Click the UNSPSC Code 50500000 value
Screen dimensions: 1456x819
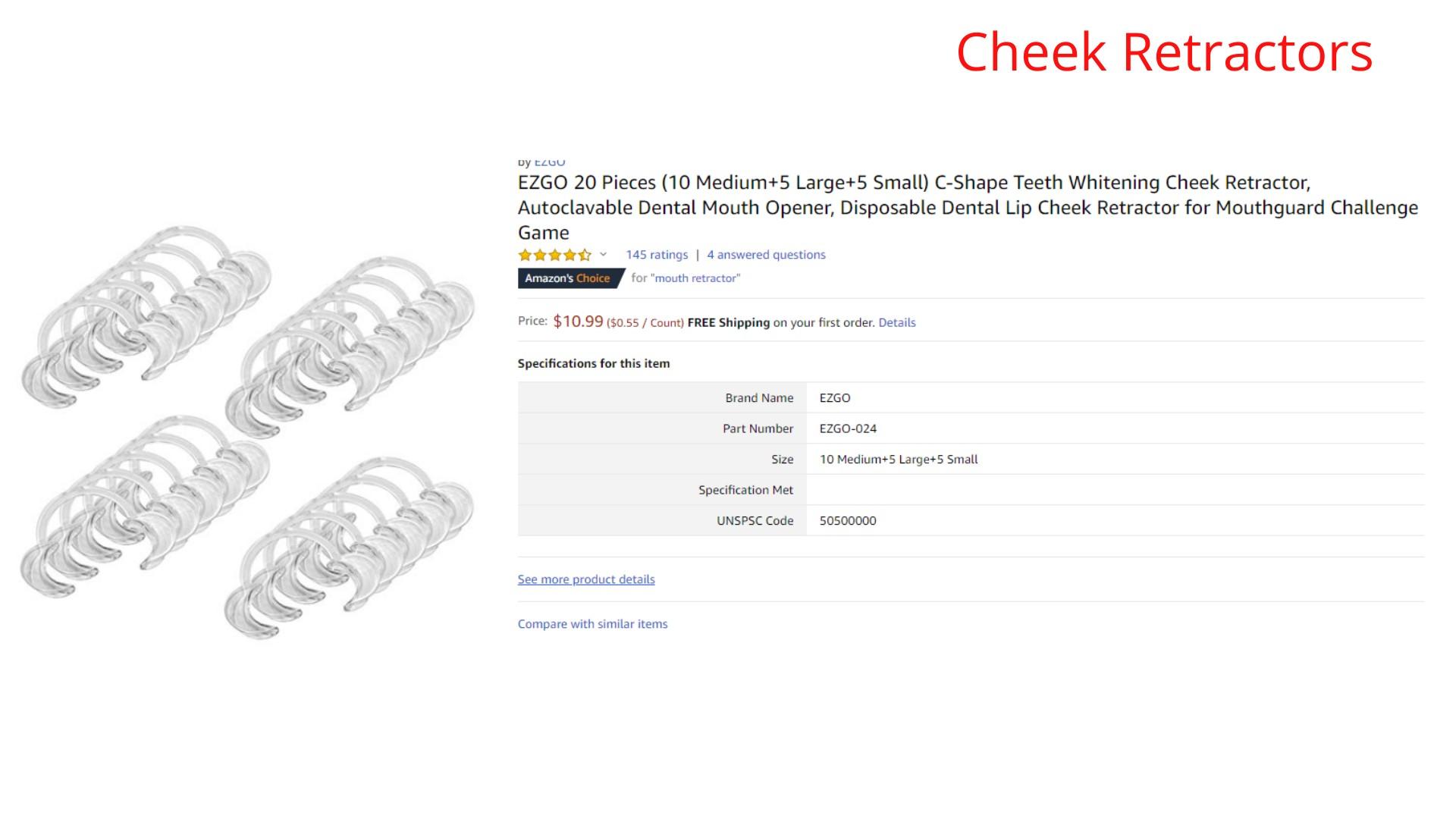click(848, 521)
